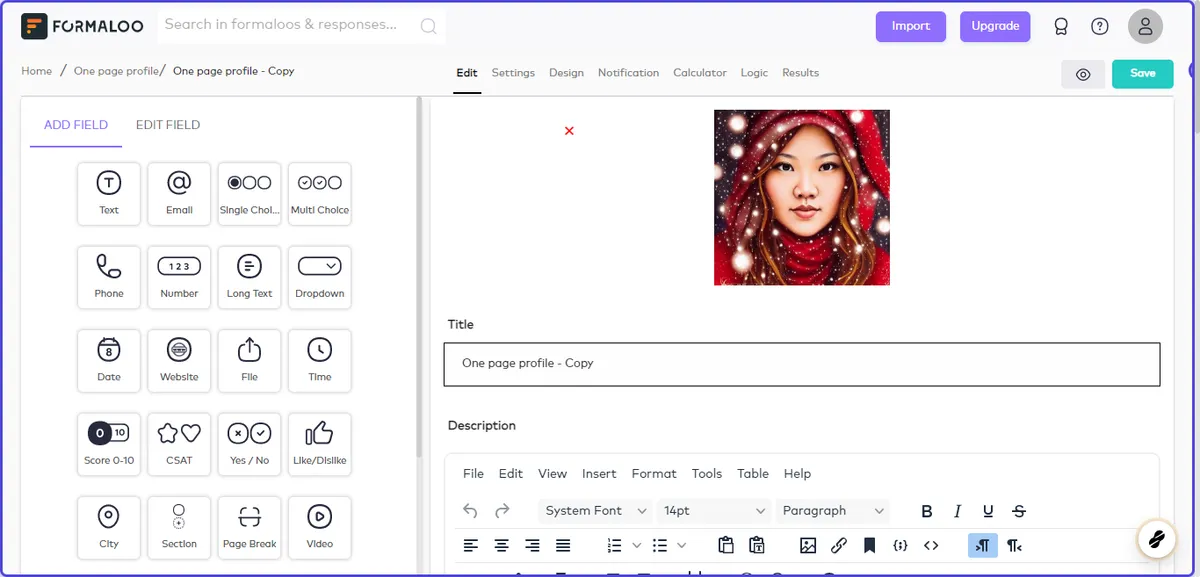Add a Multi Choice field
The width and height of the screenshot is (1200, 577).
tap(320, 194)
